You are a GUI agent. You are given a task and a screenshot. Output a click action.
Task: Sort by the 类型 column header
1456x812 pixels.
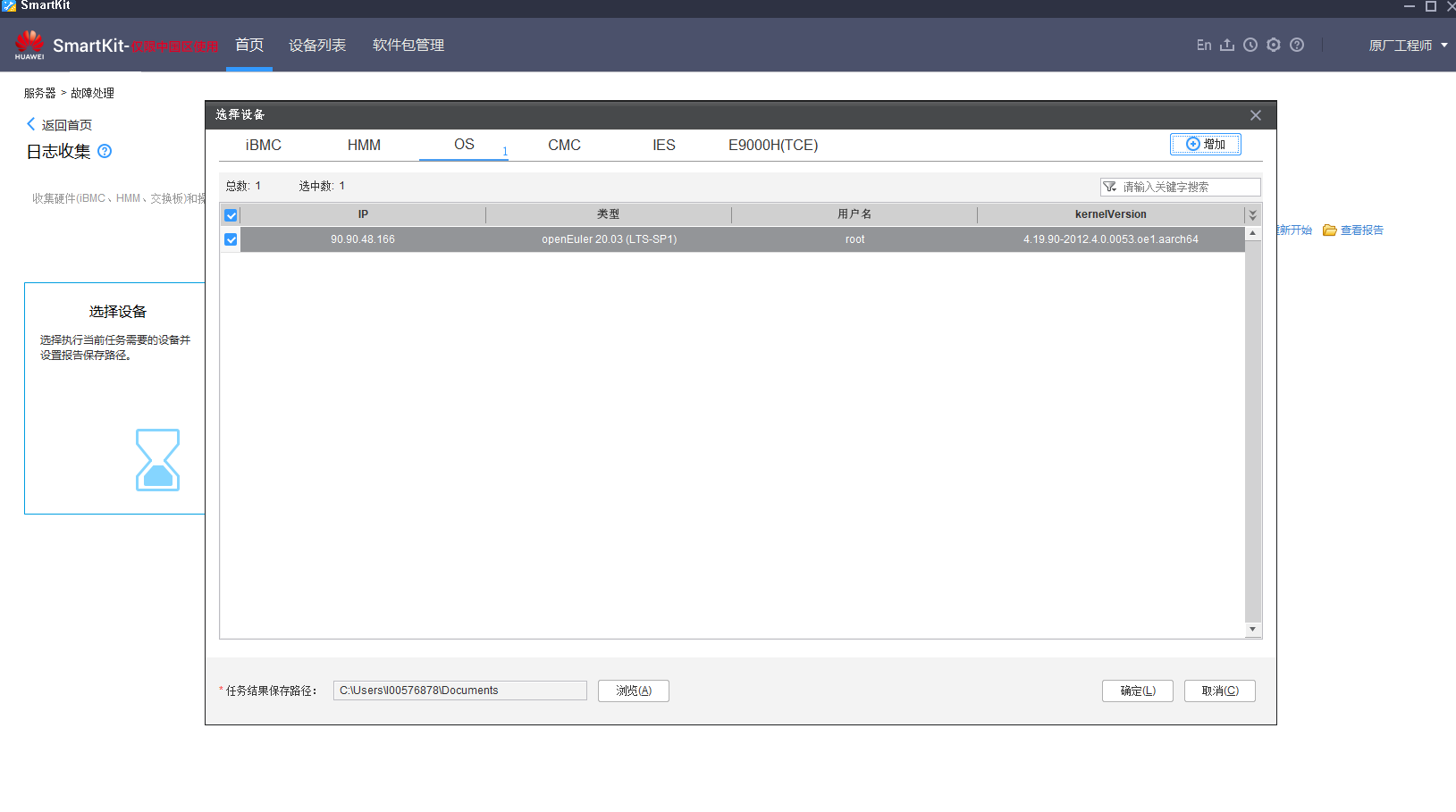[x=609, y=214]
